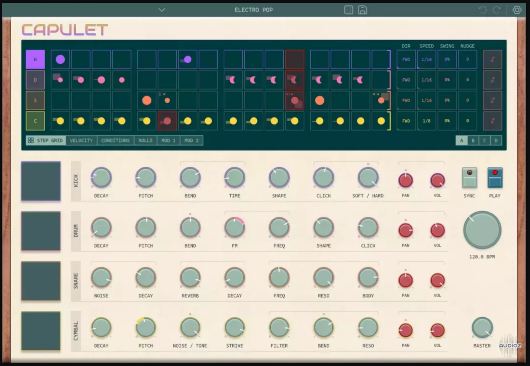The image size is (530, 366).
Task: Click the cymbal track note icon
Action: [x=492, y=121]
